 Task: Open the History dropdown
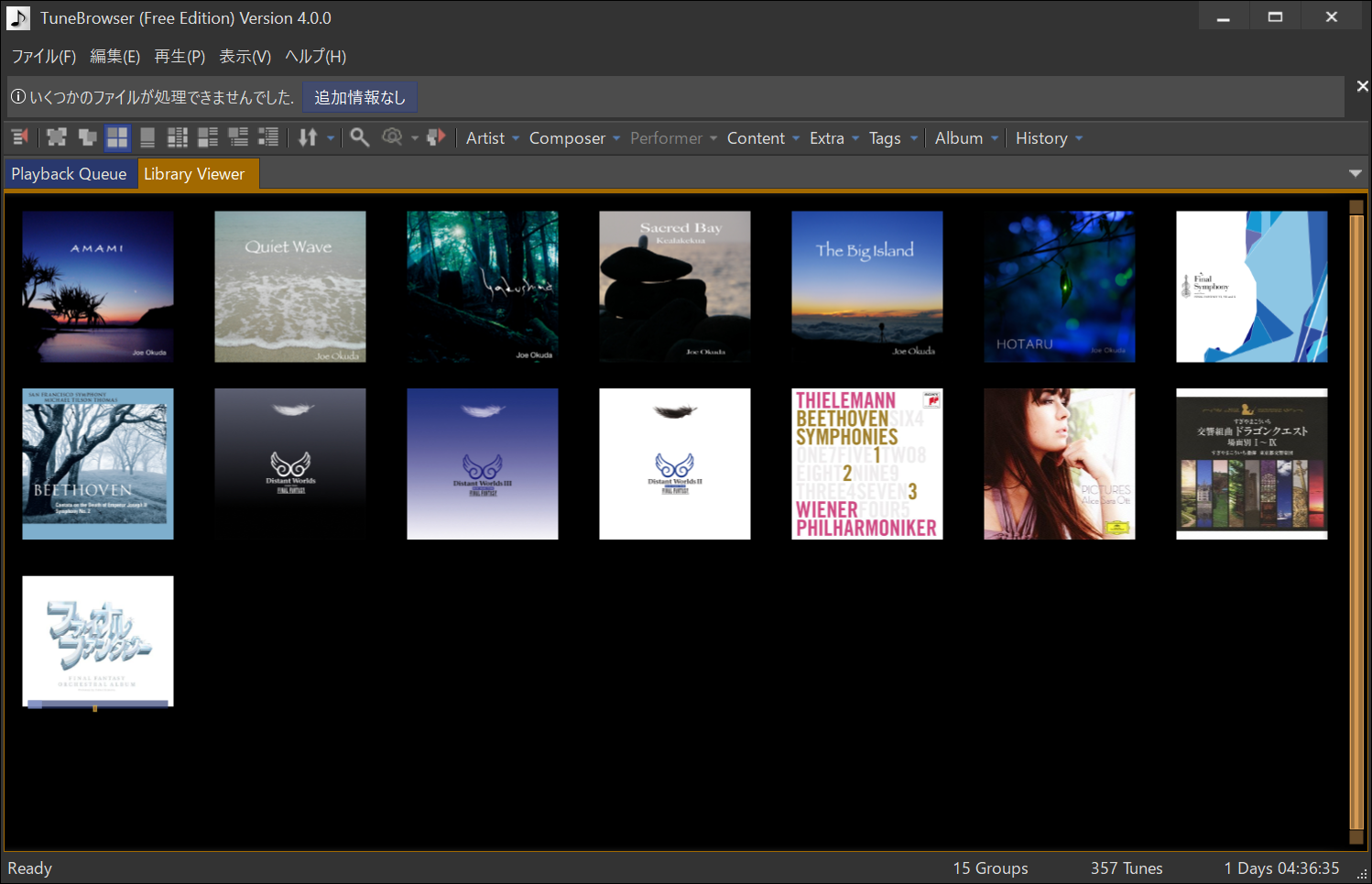tap(1050, 138)
